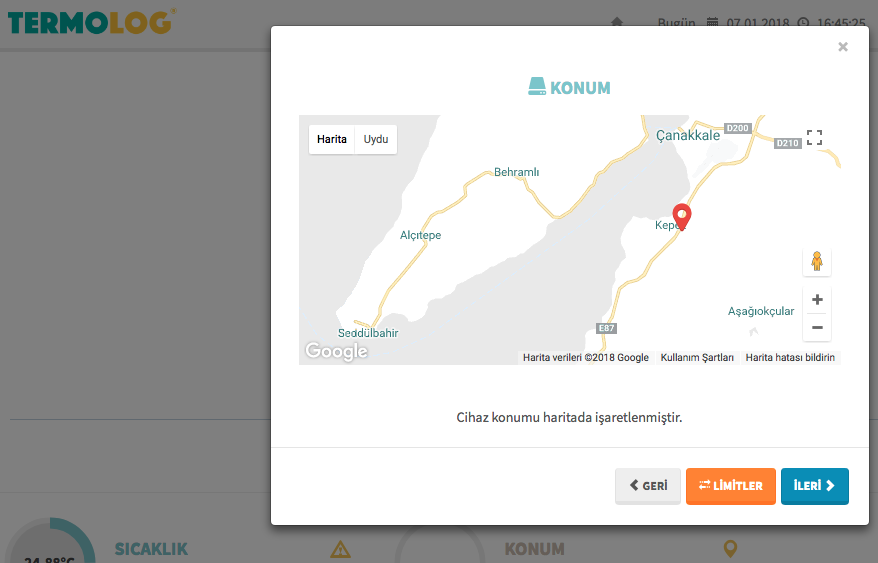Click the location pin in Konum card
This screenshot has width=878, height=563.
click(730, 548)
